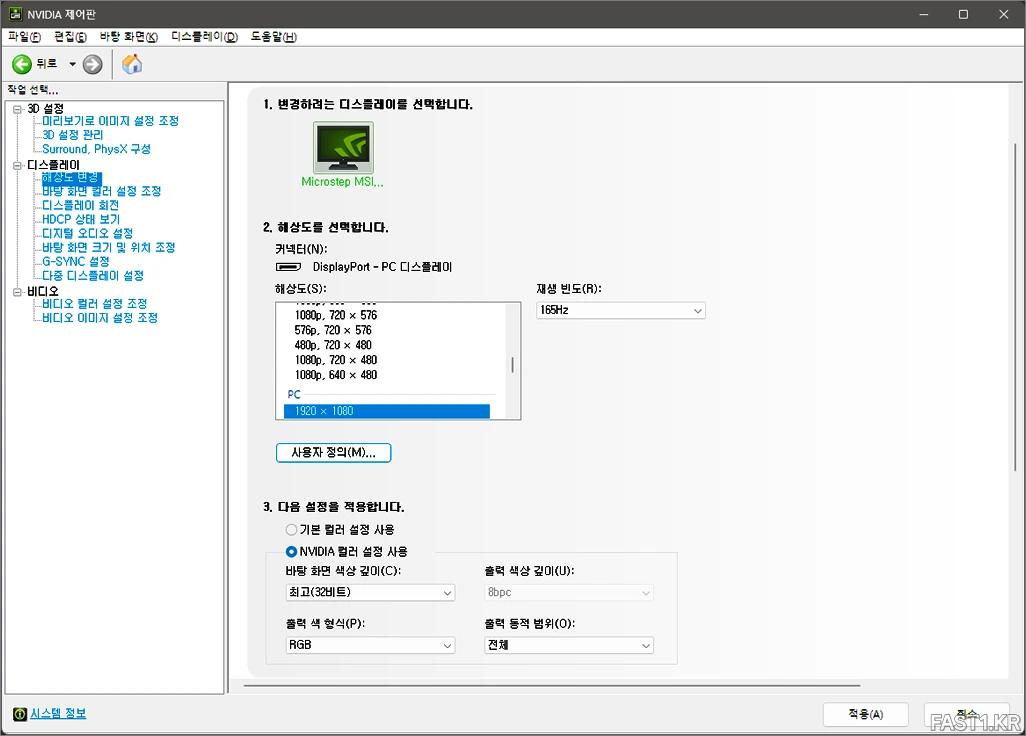This screenshot has width=1026, height=736.
Task: Open 디지털 오디오 설정 page
Action: tap(88, 234)
